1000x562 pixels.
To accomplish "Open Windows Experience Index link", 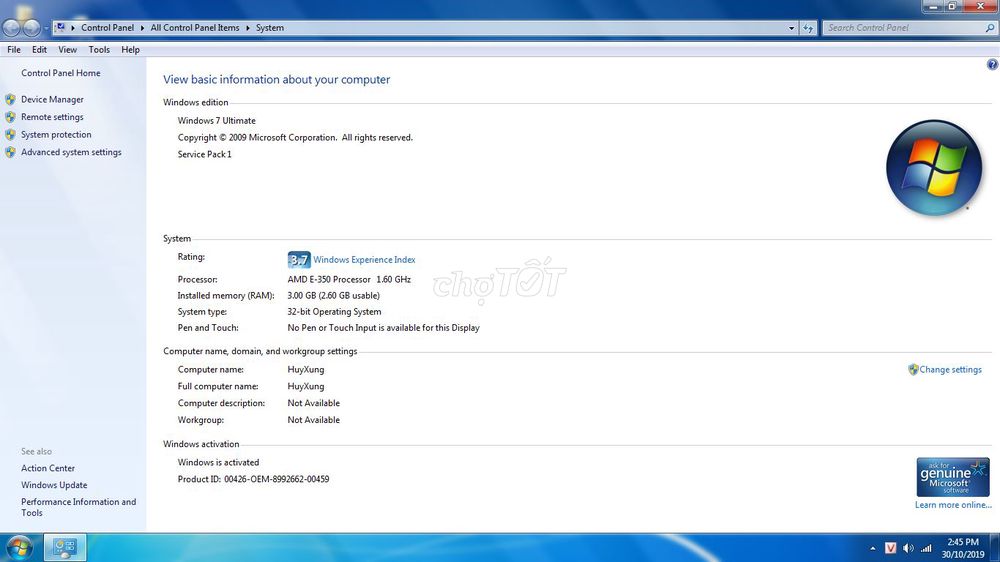I will [x=364, y=260].
